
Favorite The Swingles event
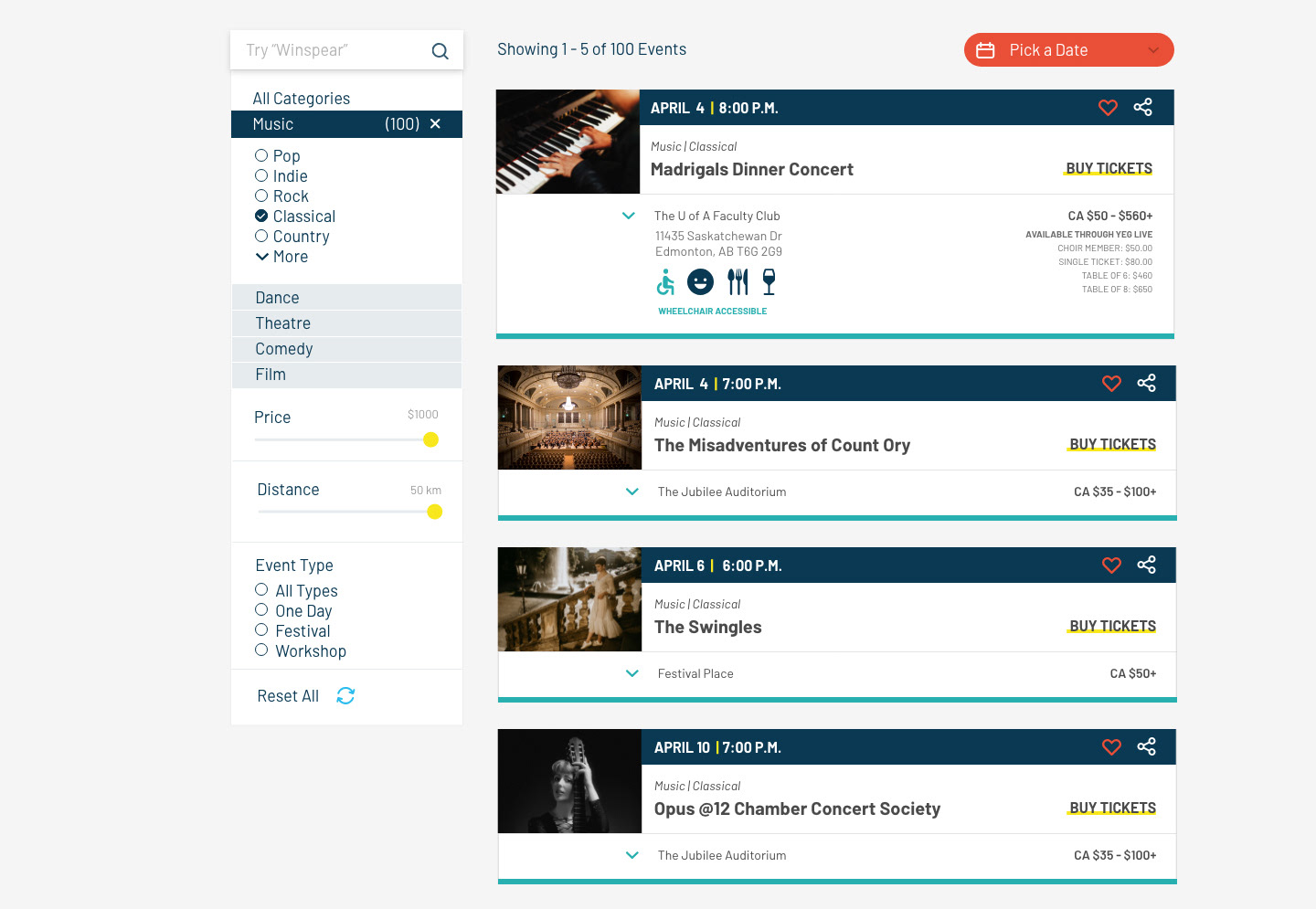tap(1111, 565)
